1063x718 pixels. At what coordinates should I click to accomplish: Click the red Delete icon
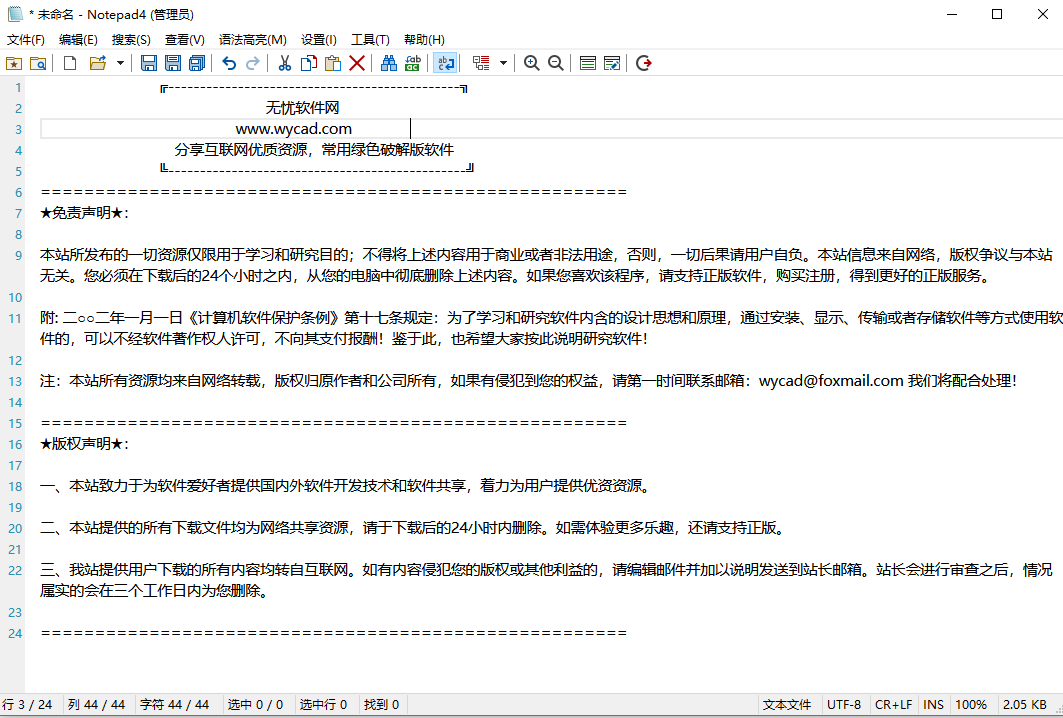click(x=356, y=63)
